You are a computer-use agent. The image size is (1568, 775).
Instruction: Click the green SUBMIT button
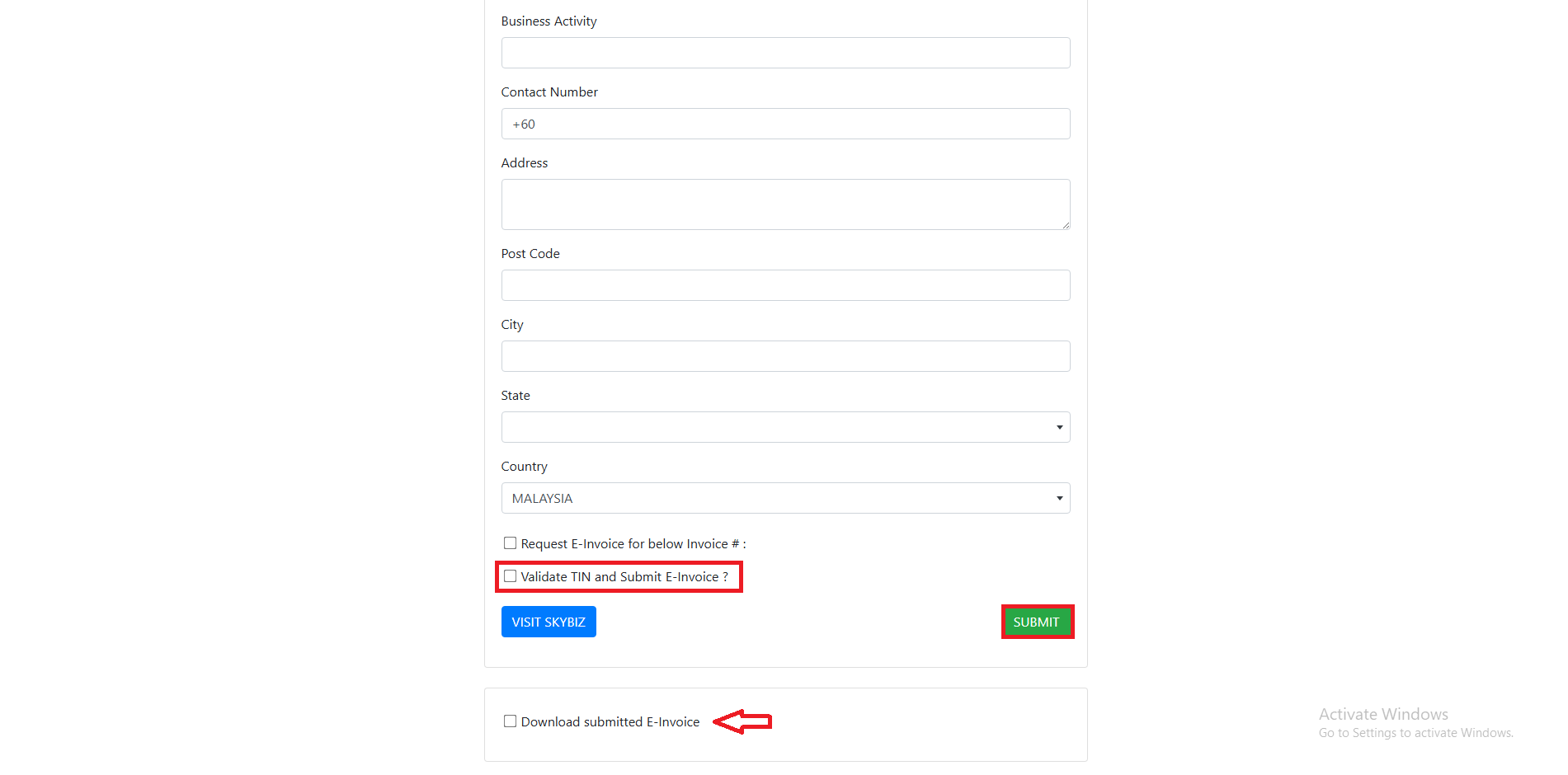pos(1036,622)
